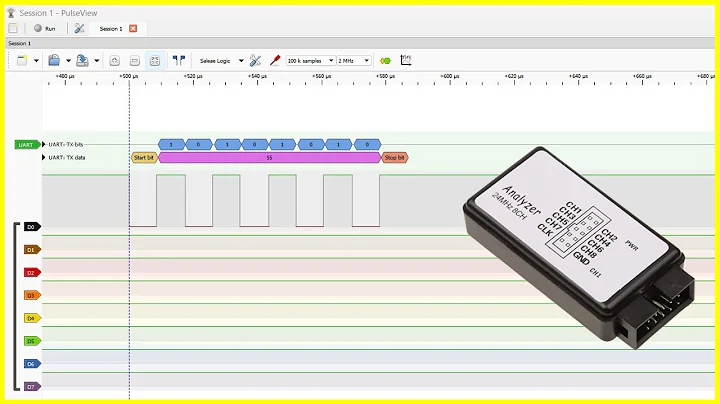720x404 pixels.
Task: Click the first '1' bit annotation after Start bit
Action: [171, 145]
